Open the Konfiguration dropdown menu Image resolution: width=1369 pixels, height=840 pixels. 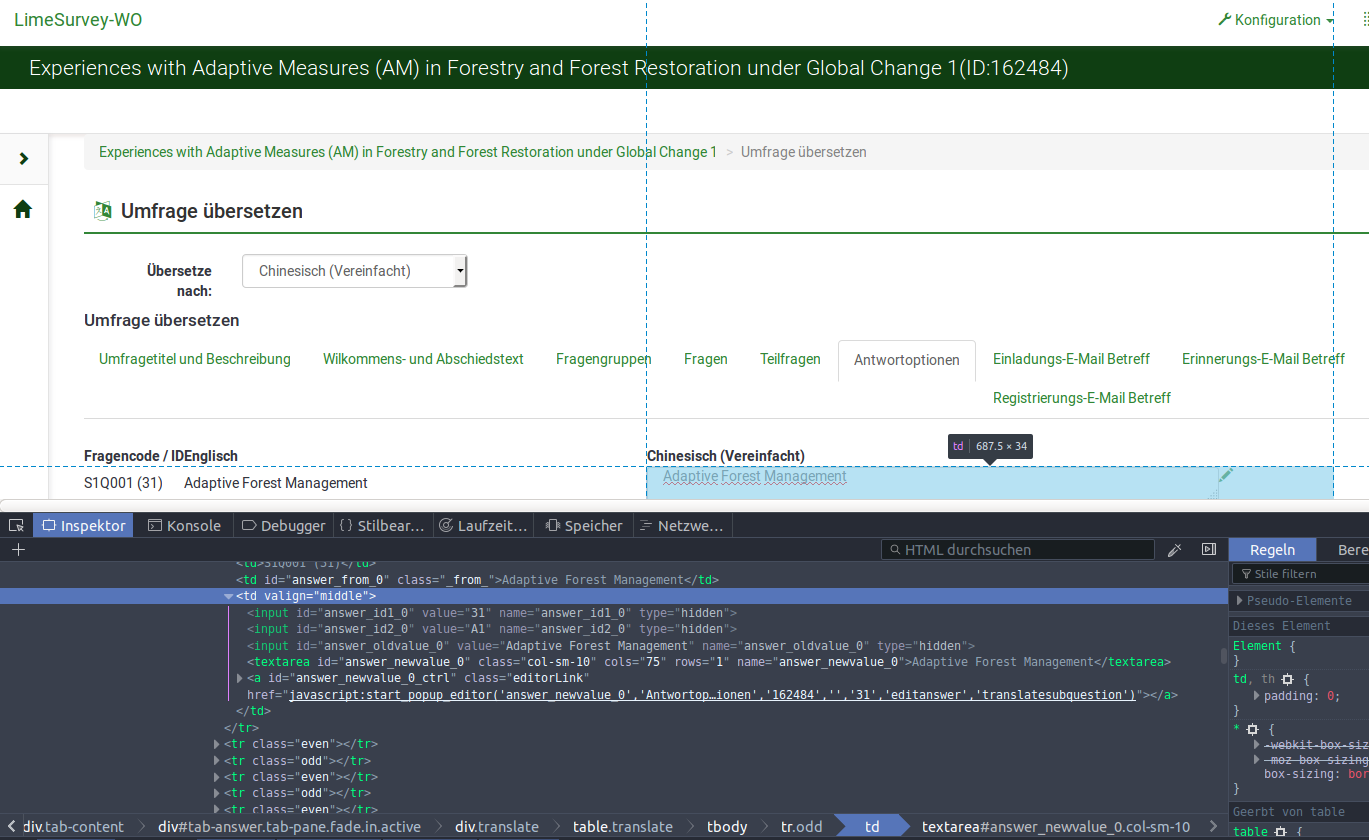(1276, 20)
